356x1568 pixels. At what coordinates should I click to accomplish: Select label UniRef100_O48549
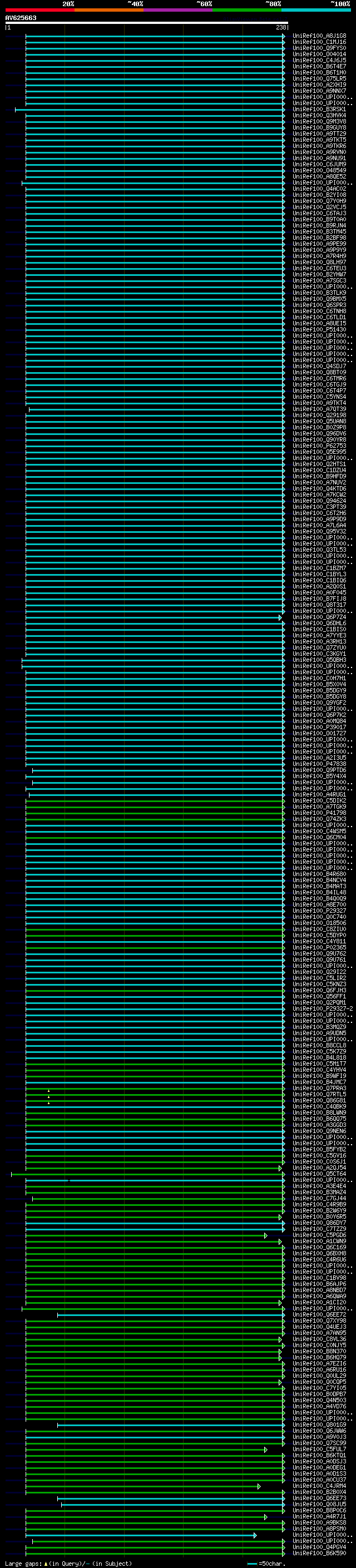[x=319, y=170]
